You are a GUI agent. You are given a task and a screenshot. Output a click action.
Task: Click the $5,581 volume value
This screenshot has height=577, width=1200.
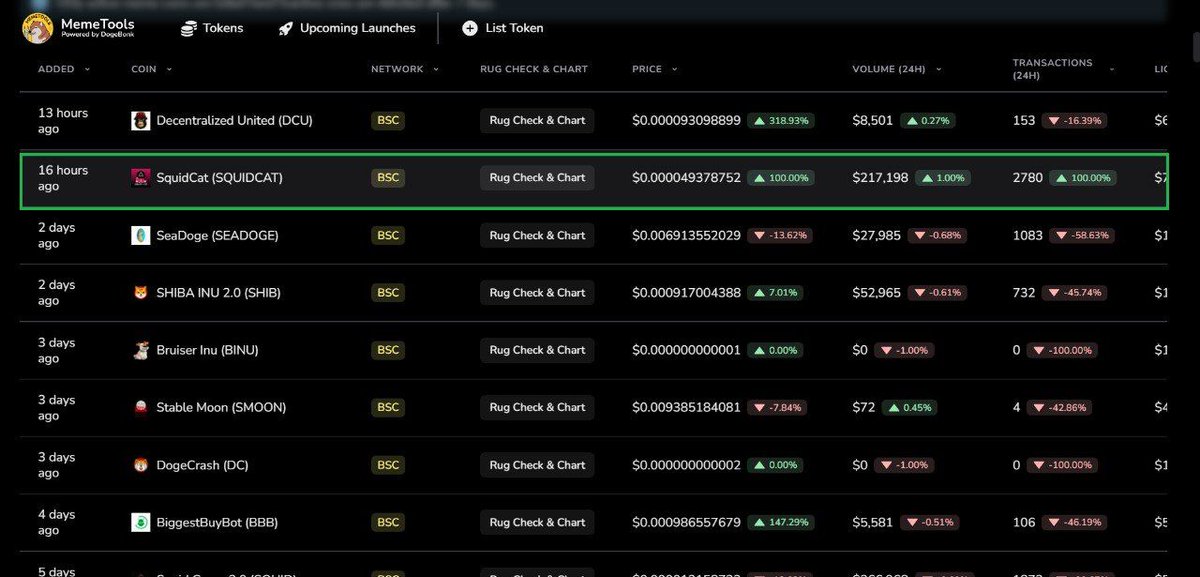pos(872,523)
